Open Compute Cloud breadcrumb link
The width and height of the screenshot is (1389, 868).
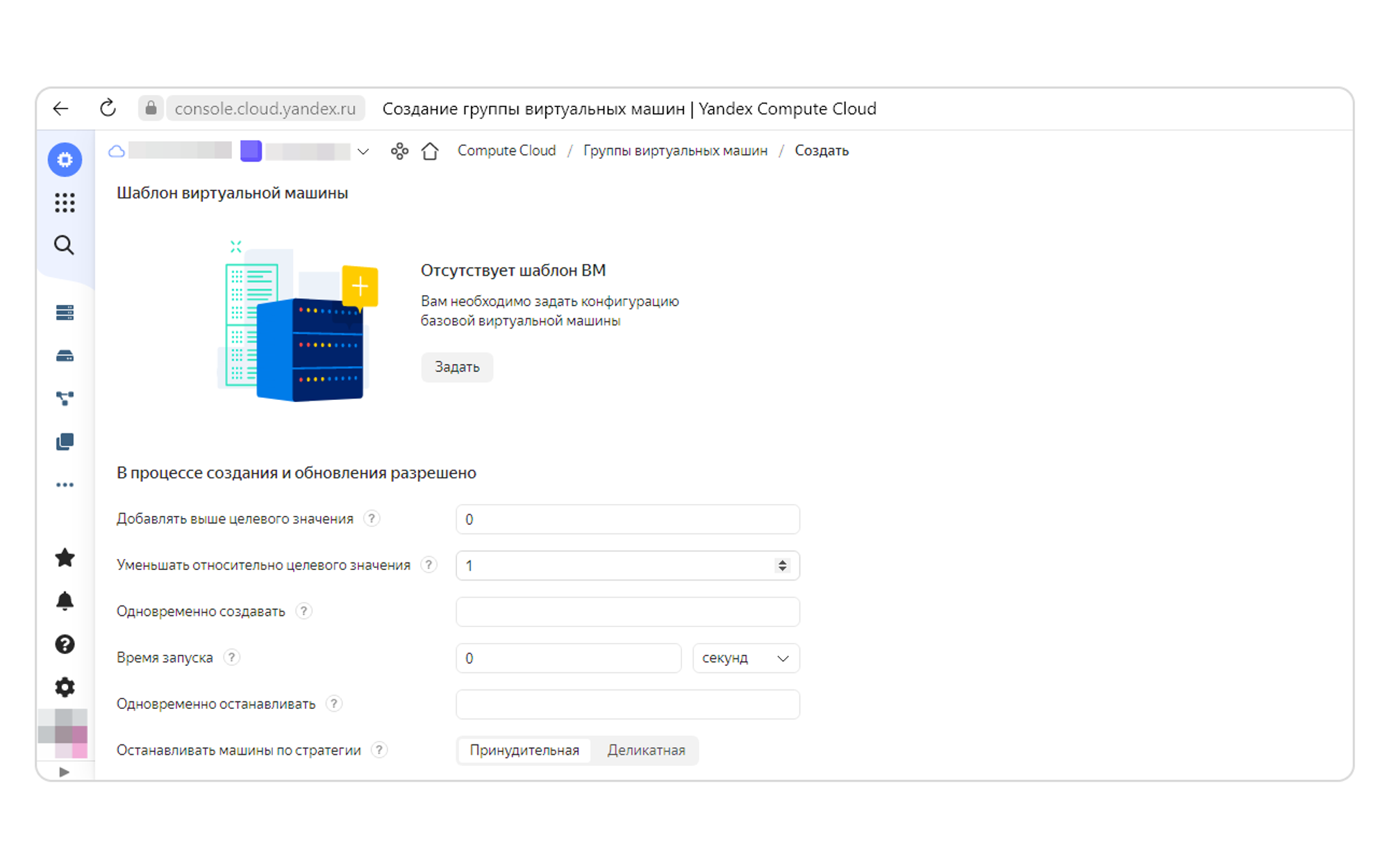pos(506,151)
